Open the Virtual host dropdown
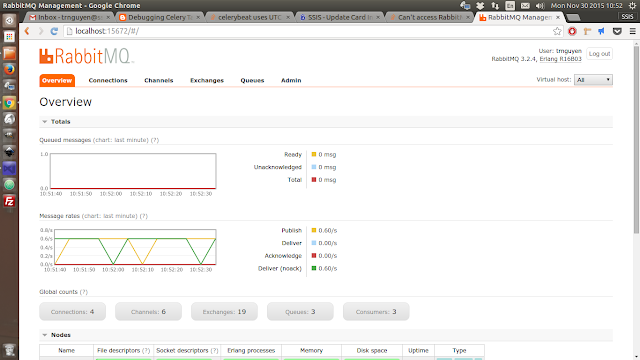Image resolution: width=640 pixels, height=360 pixels. (593, 80)
